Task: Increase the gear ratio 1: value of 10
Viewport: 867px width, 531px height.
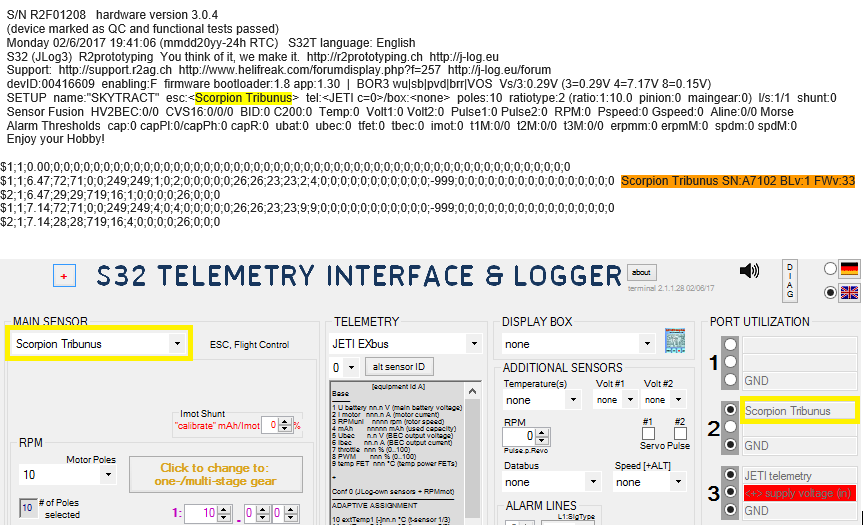Action: (224, 510)
